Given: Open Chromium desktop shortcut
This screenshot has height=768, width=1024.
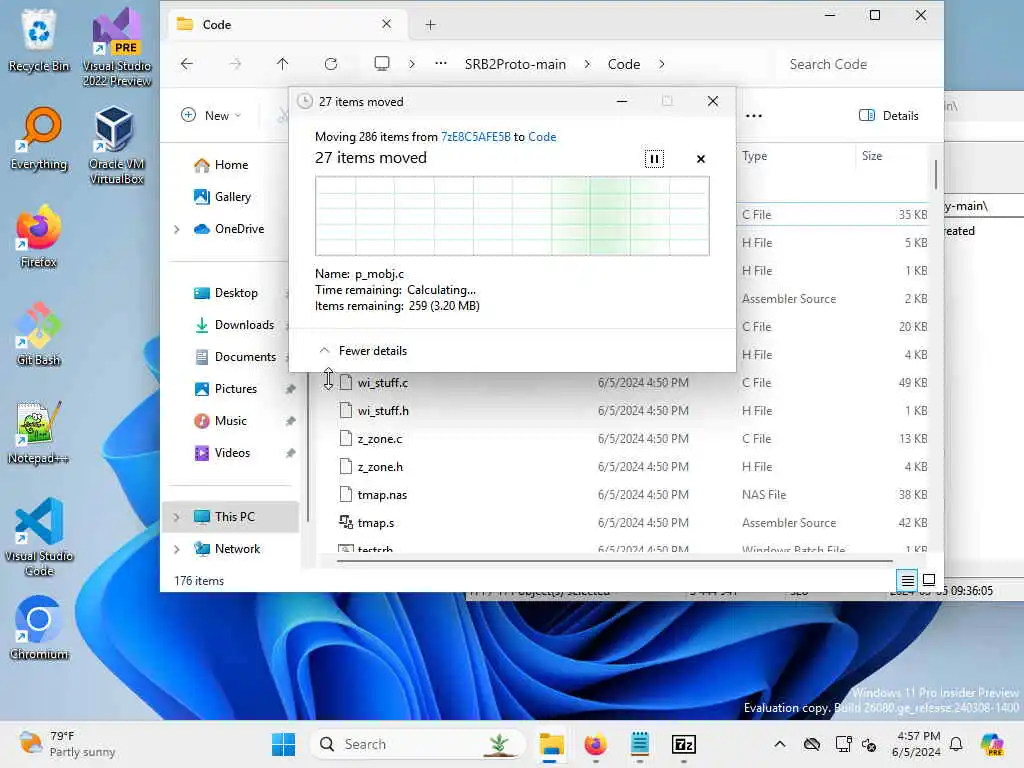Looking at the screenshot, I should [39, 628].
